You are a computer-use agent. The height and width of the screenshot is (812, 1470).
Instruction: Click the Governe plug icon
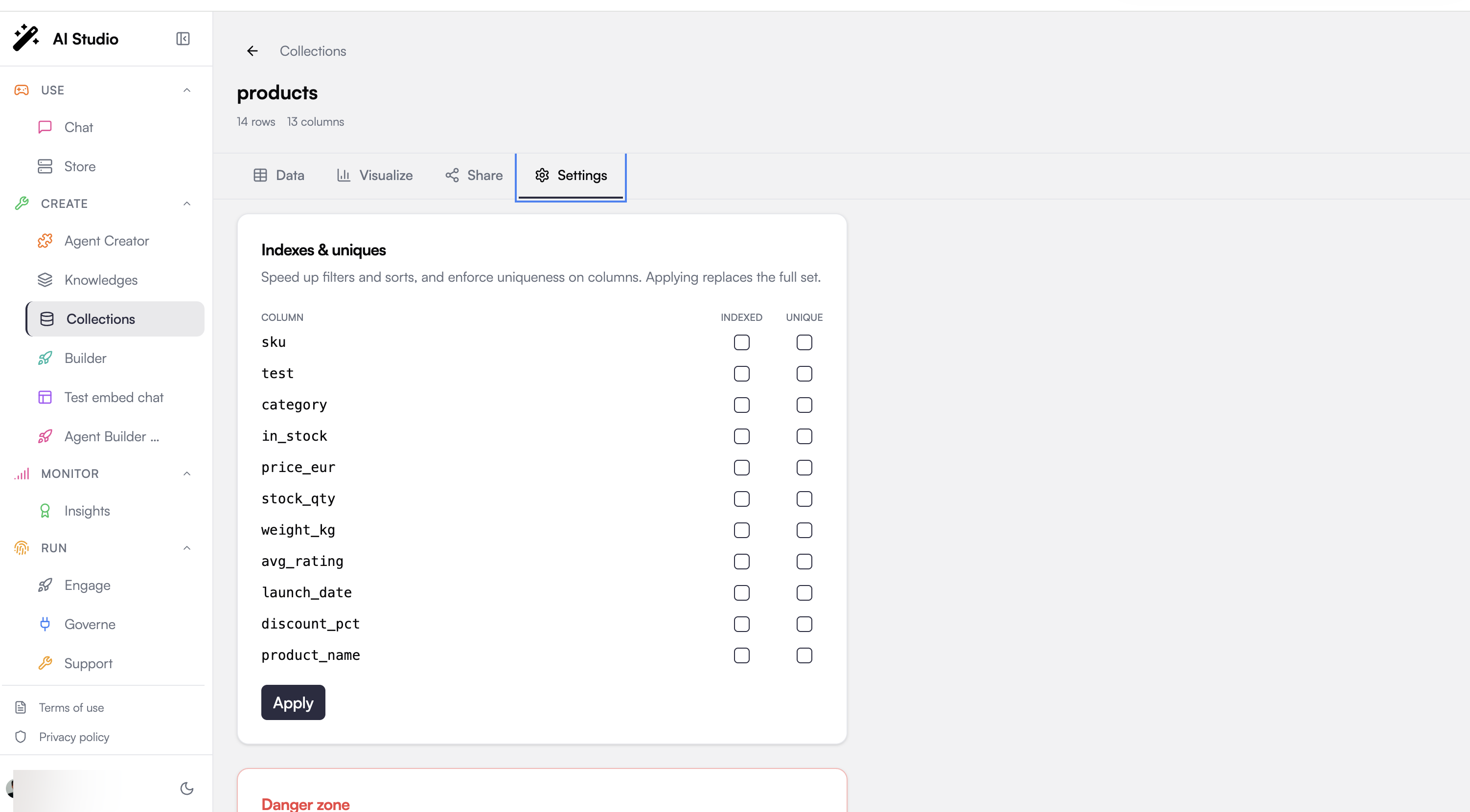tap(45, 624)
